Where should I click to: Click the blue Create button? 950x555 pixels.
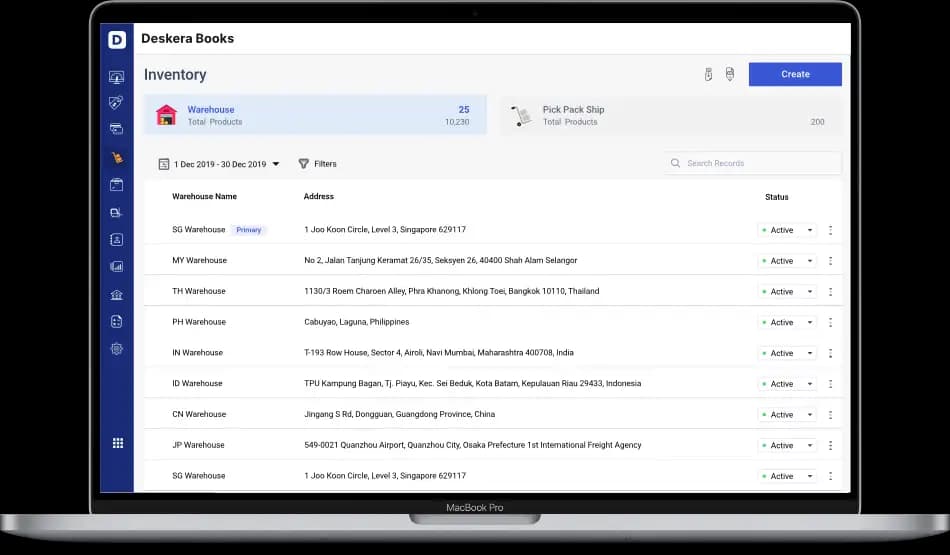click(x=795, y=74)
